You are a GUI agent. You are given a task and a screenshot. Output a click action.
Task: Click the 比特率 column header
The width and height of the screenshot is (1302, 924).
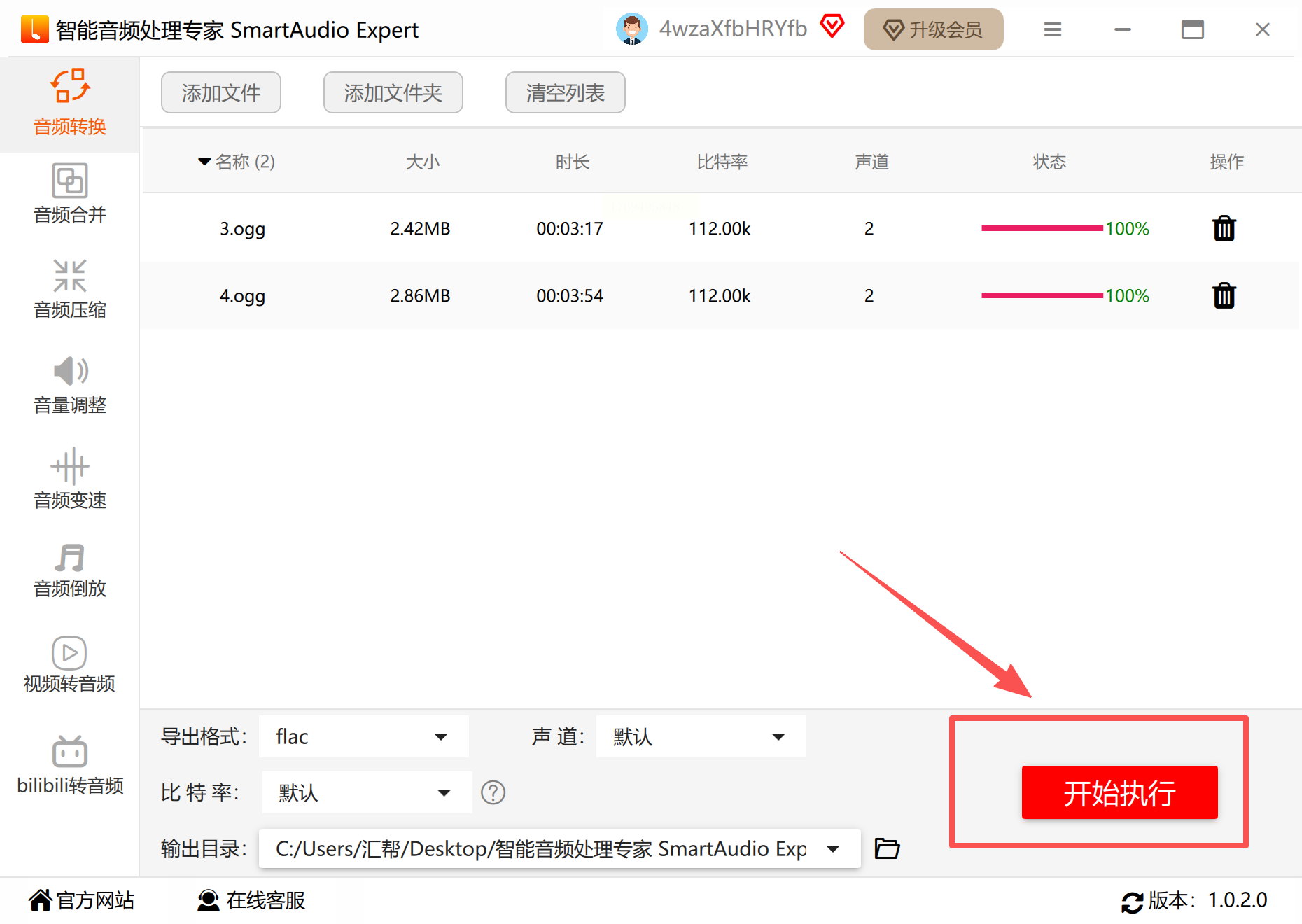click(722, 162)
